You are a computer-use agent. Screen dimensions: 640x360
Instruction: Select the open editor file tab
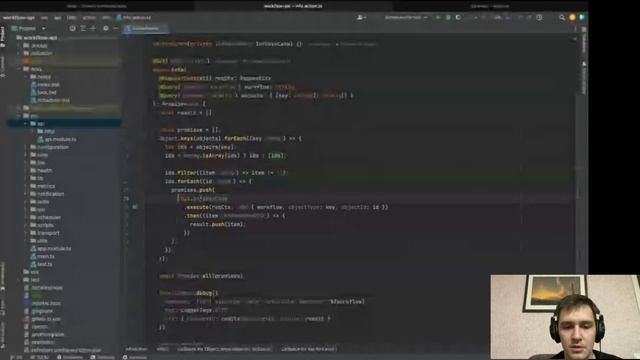pyautogui.click(x=145, y=29)
